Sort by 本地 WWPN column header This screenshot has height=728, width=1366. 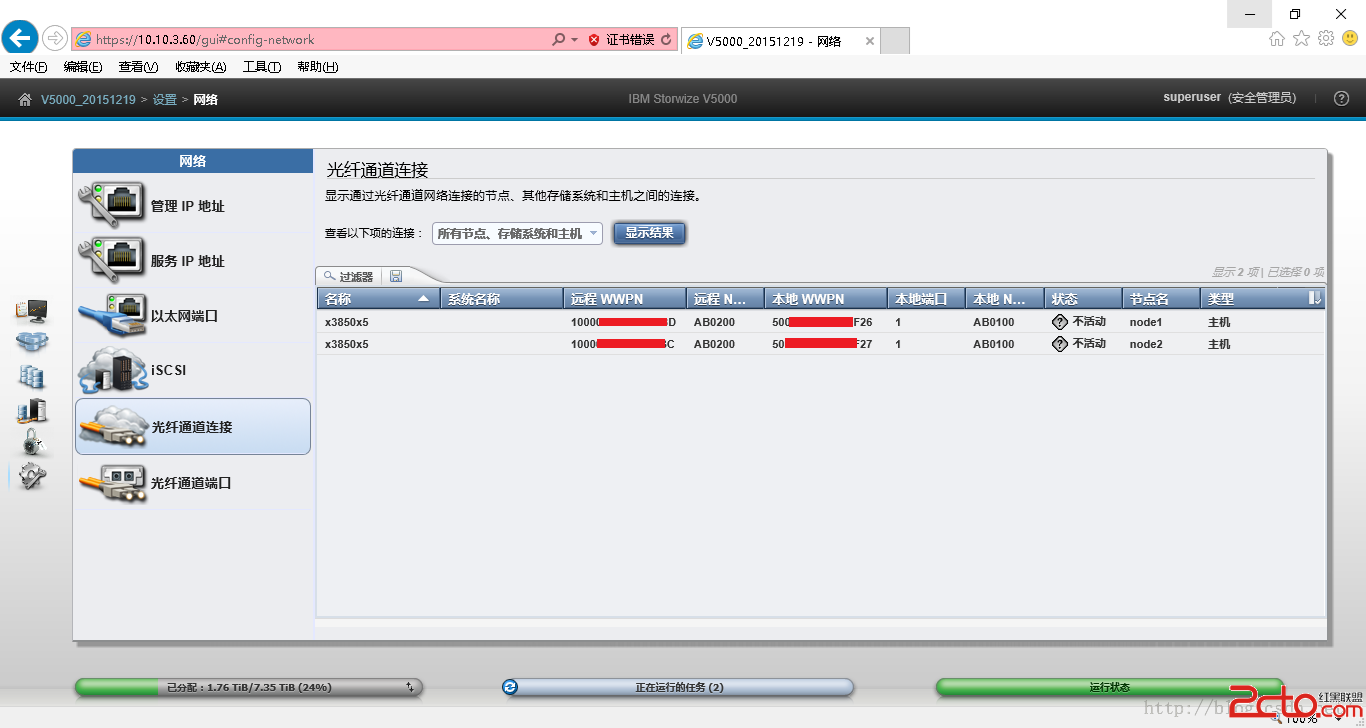point(827,298)
